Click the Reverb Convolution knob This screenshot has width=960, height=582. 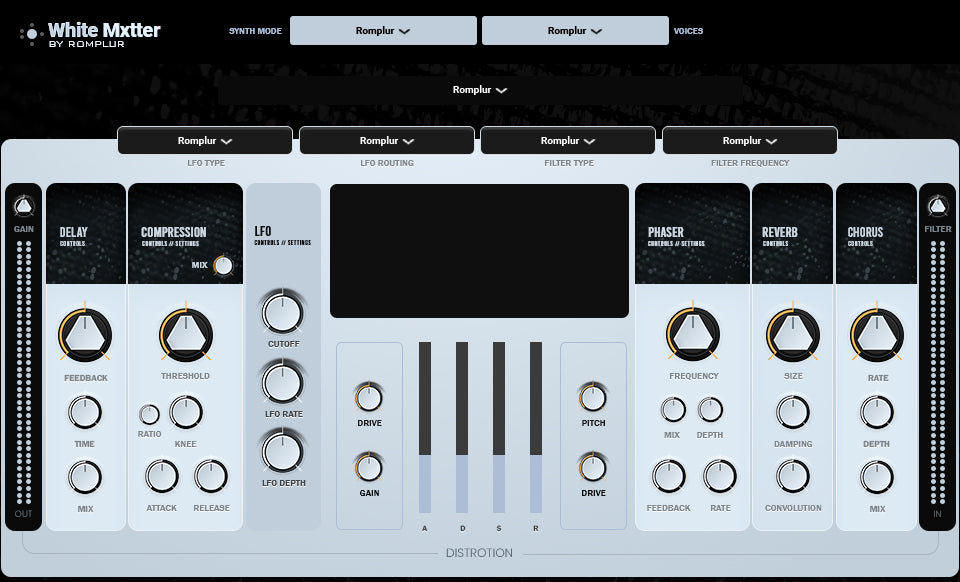(793, 476)
